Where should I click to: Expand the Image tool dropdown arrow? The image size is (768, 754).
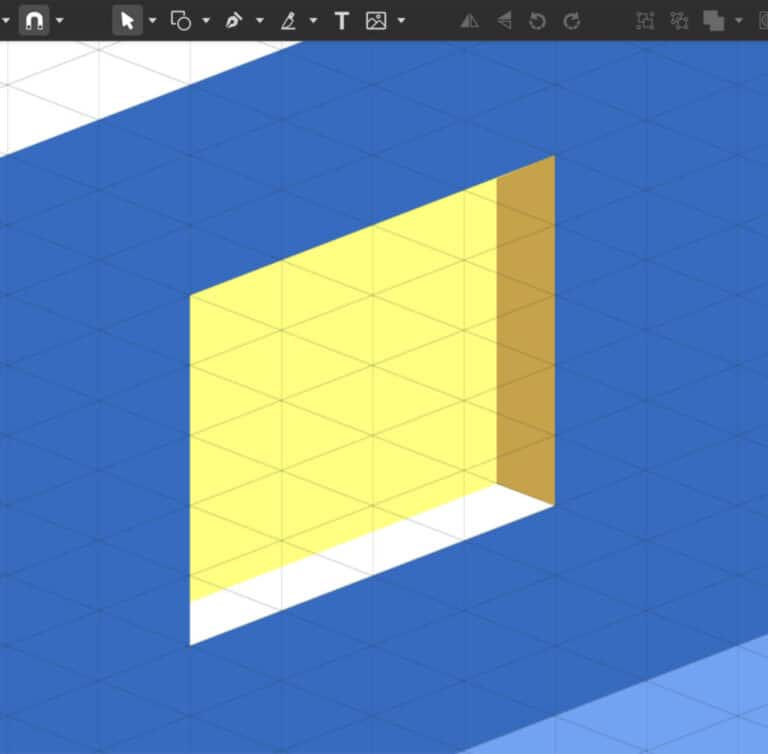pos(401,21)
